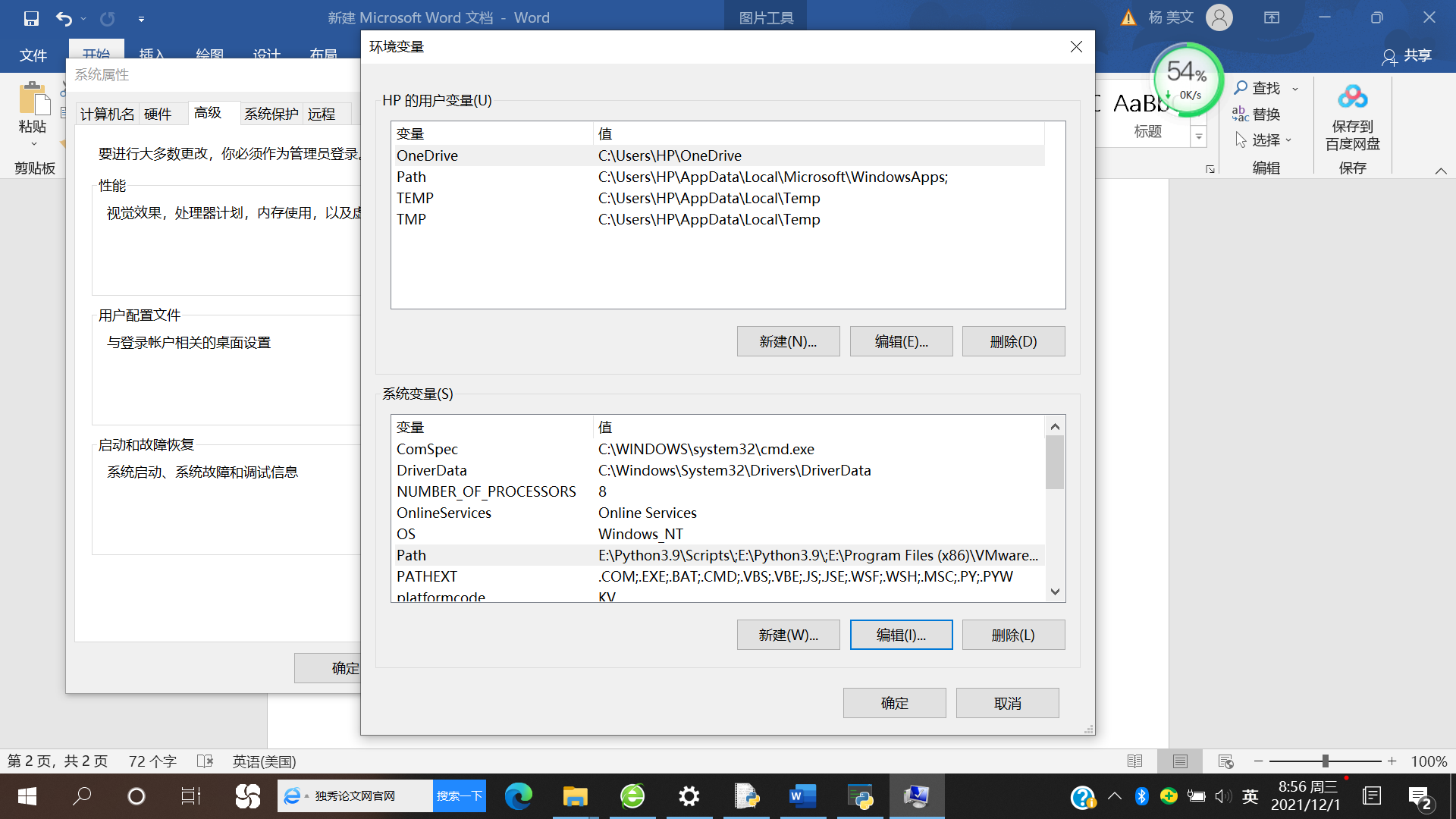Click scroll down arrow in system variables list
This screenshot has height=819, width=1456.
click(x=1055, y=591)
